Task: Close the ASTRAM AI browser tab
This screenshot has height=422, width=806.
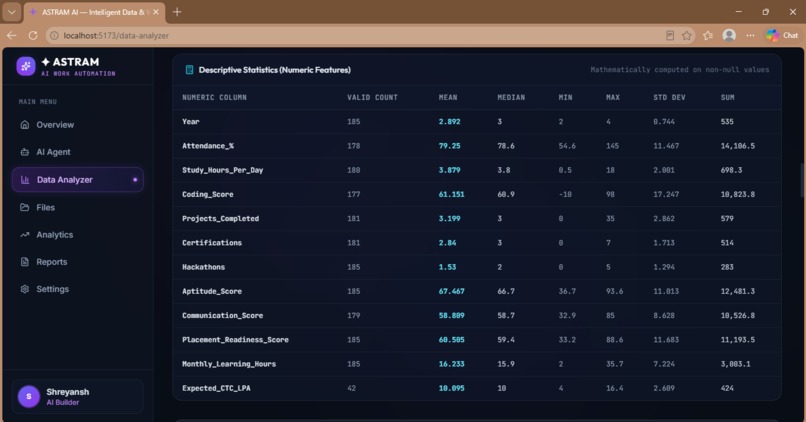Action: (156, 12)
